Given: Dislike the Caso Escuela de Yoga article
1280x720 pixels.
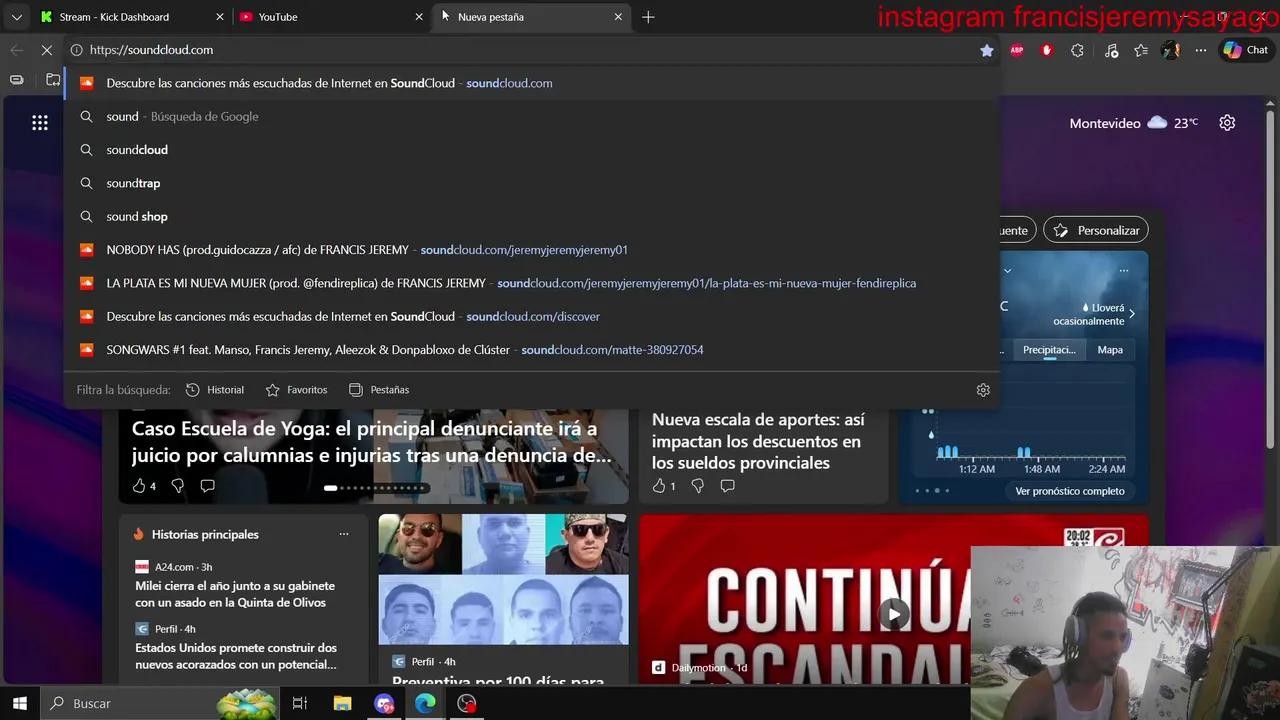Looking at the screenshot, I should pos(177,486).
